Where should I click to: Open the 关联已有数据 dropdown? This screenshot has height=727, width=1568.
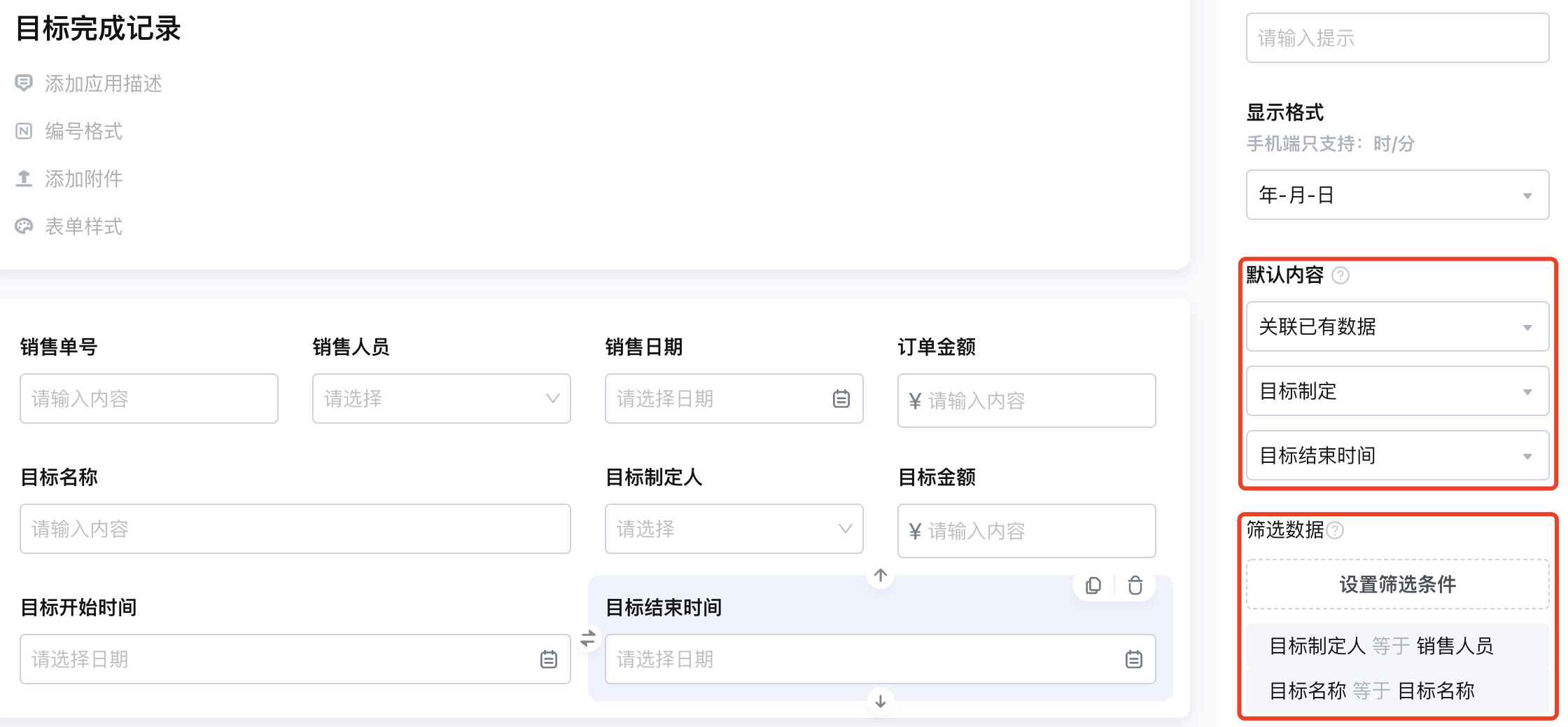tap(1397, 326)
